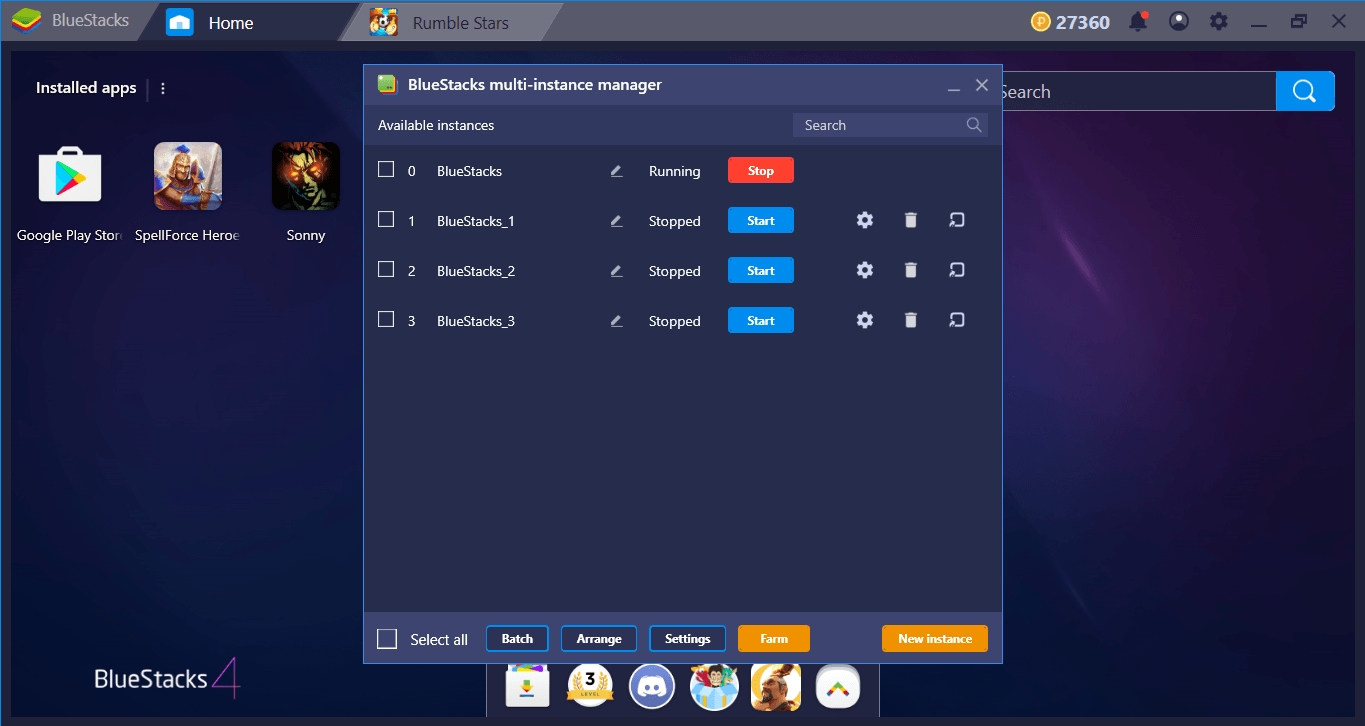Open the download app icon in dock
The image size is (1365, 726).
527,686
